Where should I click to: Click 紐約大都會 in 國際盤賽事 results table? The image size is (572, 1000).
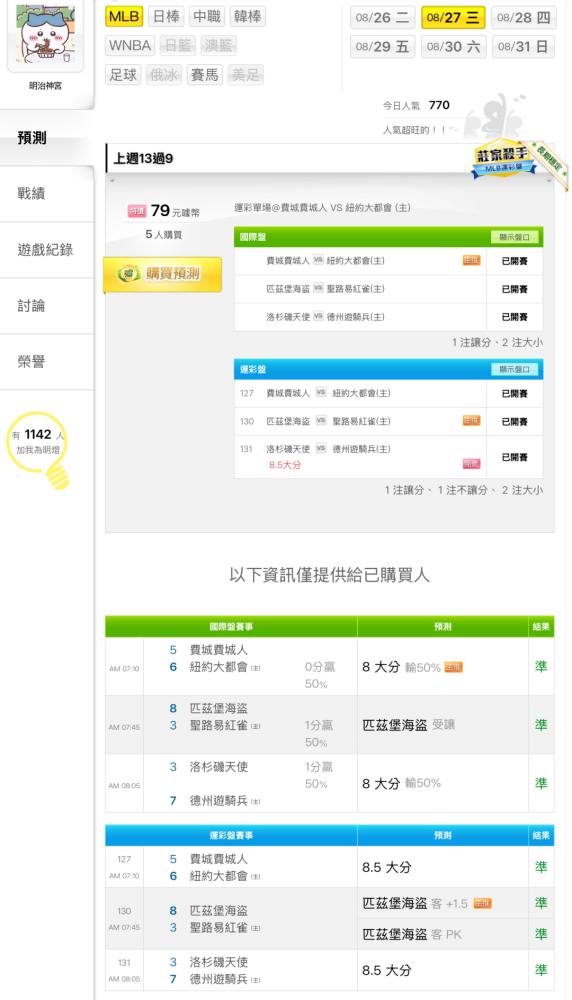pos(219,667)
